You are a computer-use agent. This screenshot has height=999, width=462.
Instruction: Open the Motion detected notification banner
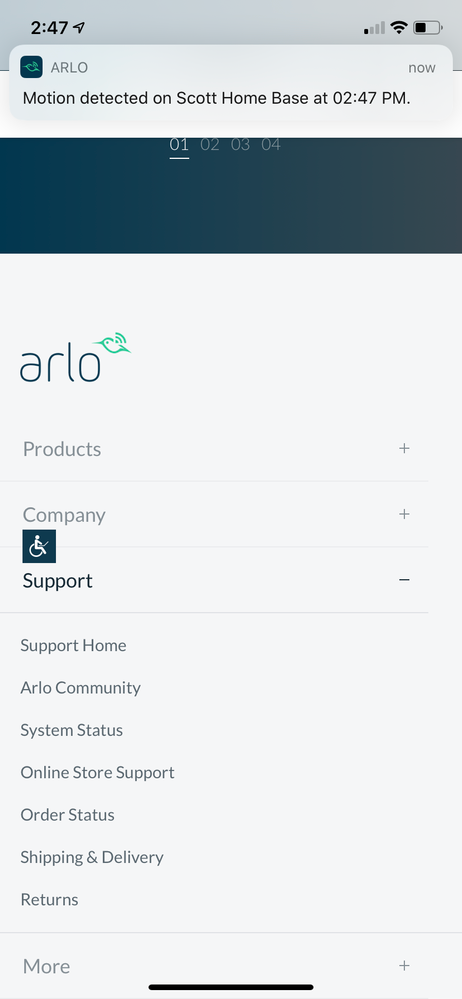point(231,82)
